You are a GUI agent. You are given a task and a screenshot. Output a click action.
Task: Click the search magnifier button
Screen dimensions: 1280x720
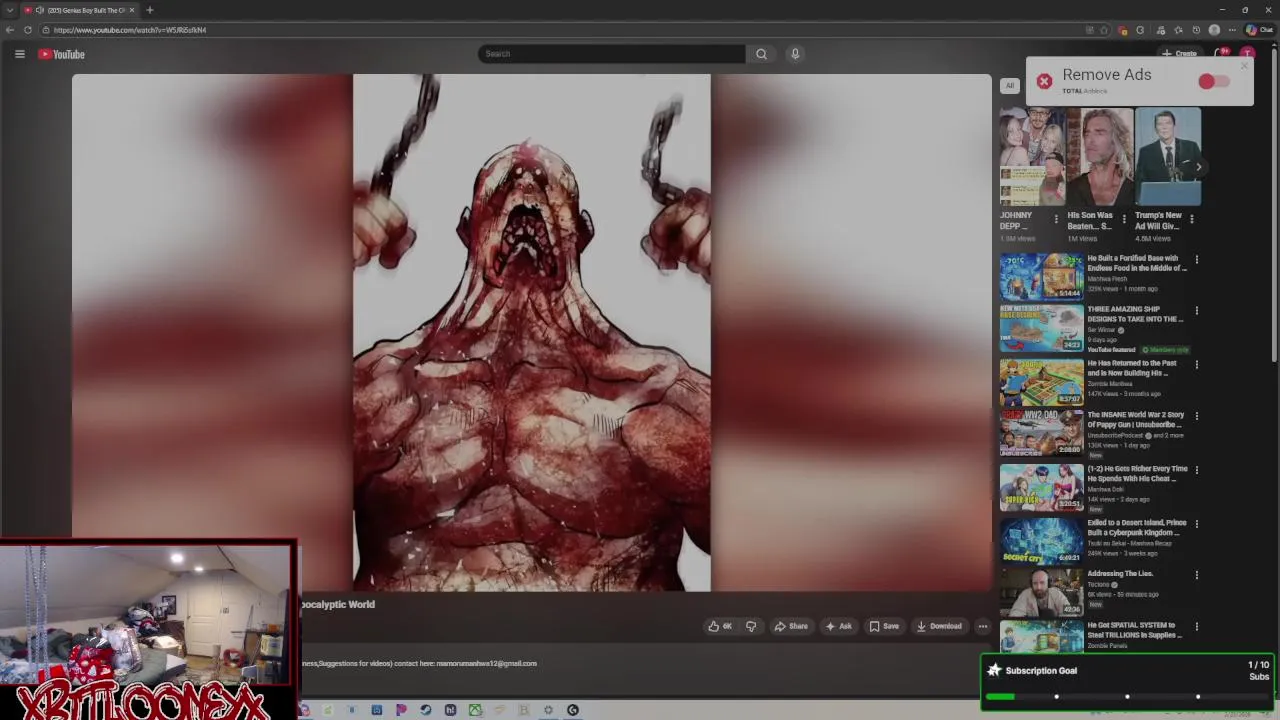(x=761, y=54)
